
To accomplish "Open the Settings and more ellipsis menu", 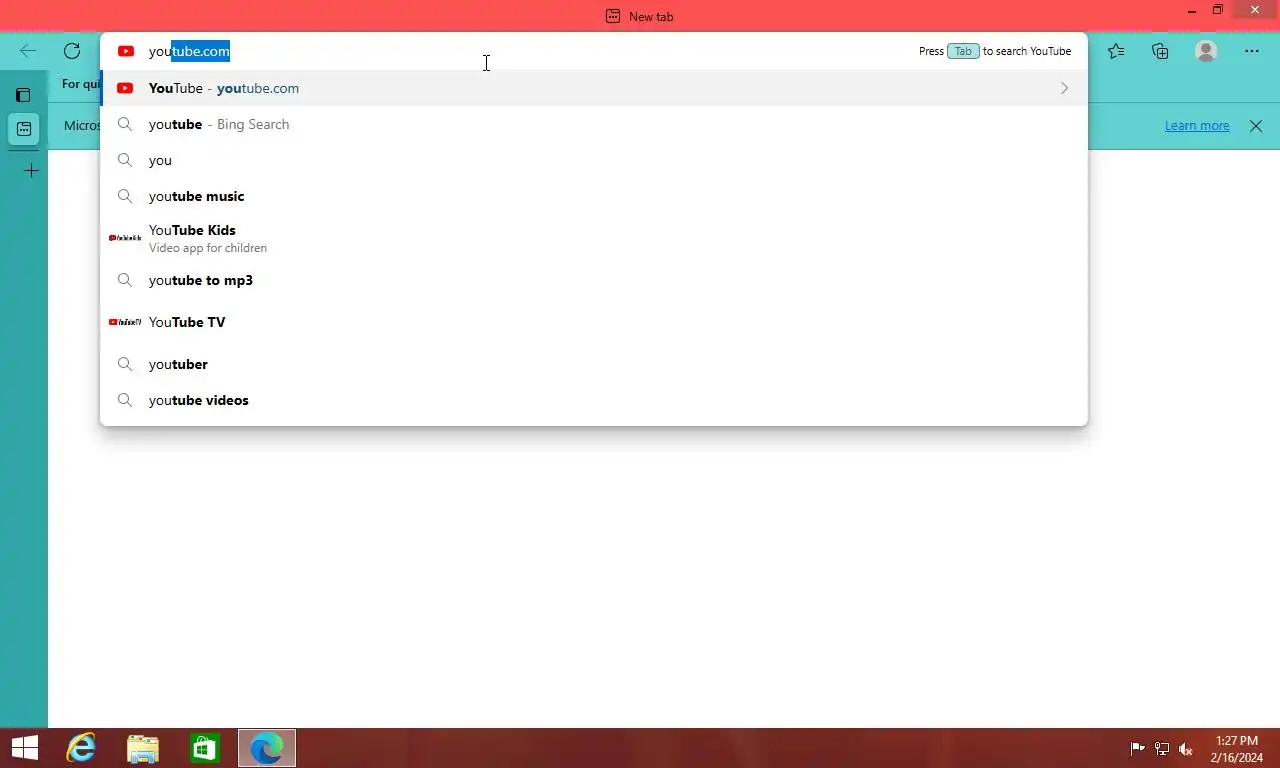I will click(1252, 51).
